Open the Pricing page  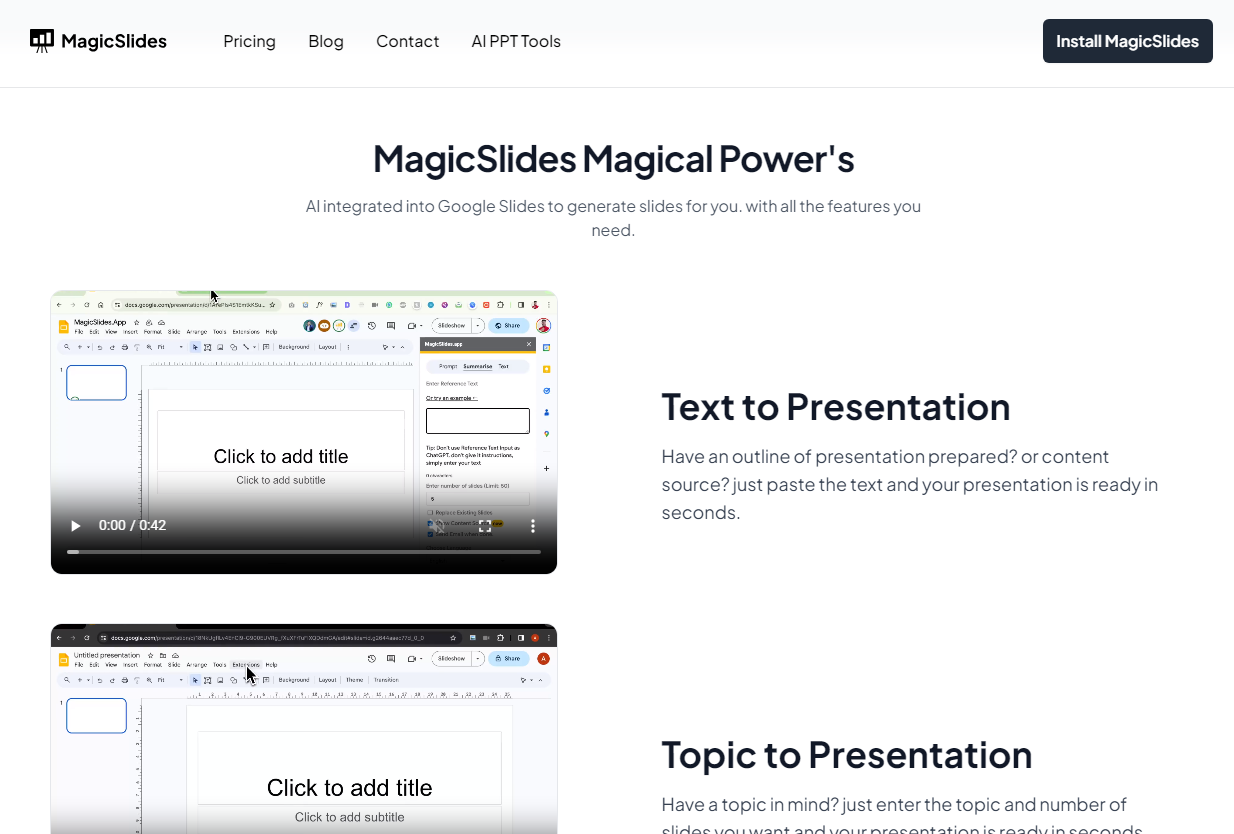coord(249,41)
